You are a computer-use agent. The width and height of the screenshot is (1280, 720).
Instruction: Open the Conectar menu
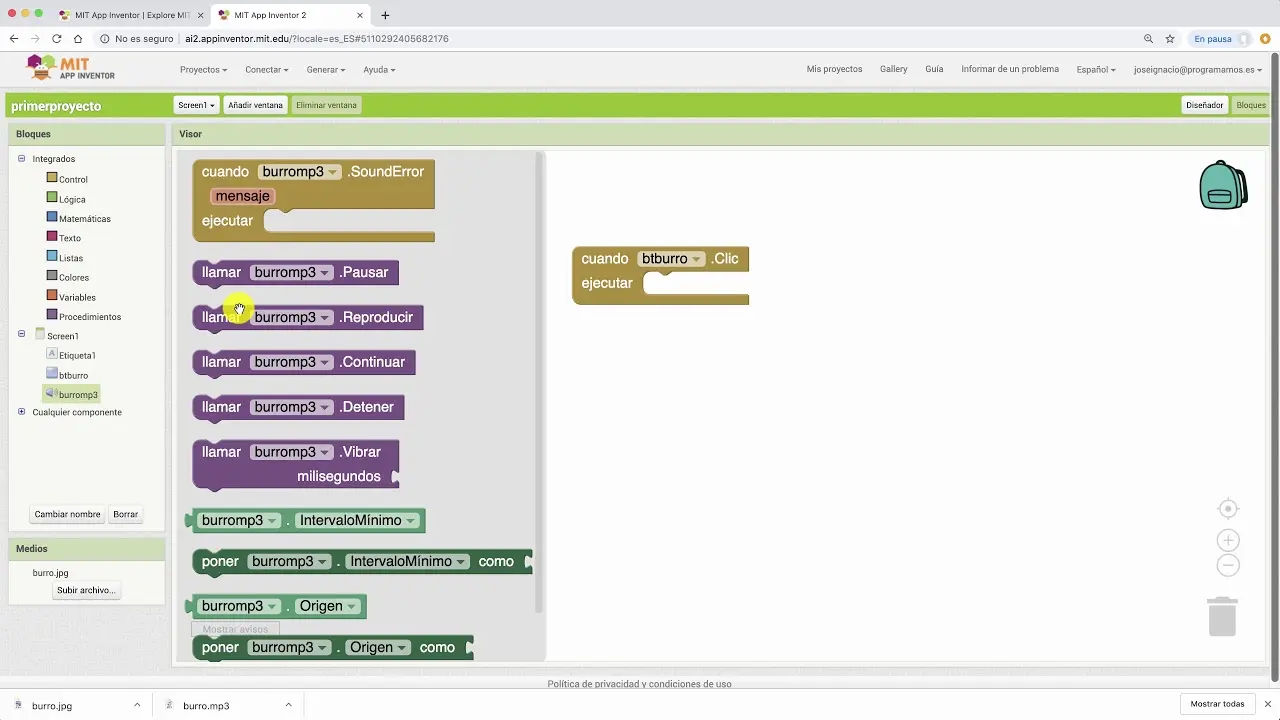click(x=267, y=70)
